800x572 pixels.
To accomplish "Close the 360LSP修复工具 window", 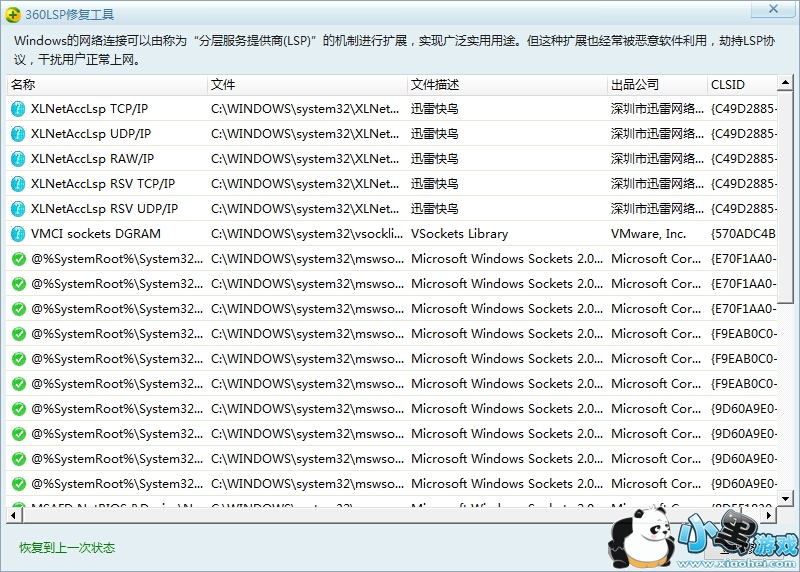I will click(773, 9).
